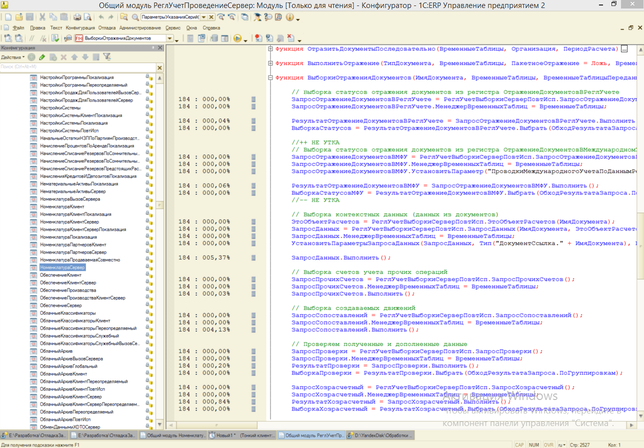Collapse the ВыборкиОтраженияДокументов function block

[x=268, y=77]
